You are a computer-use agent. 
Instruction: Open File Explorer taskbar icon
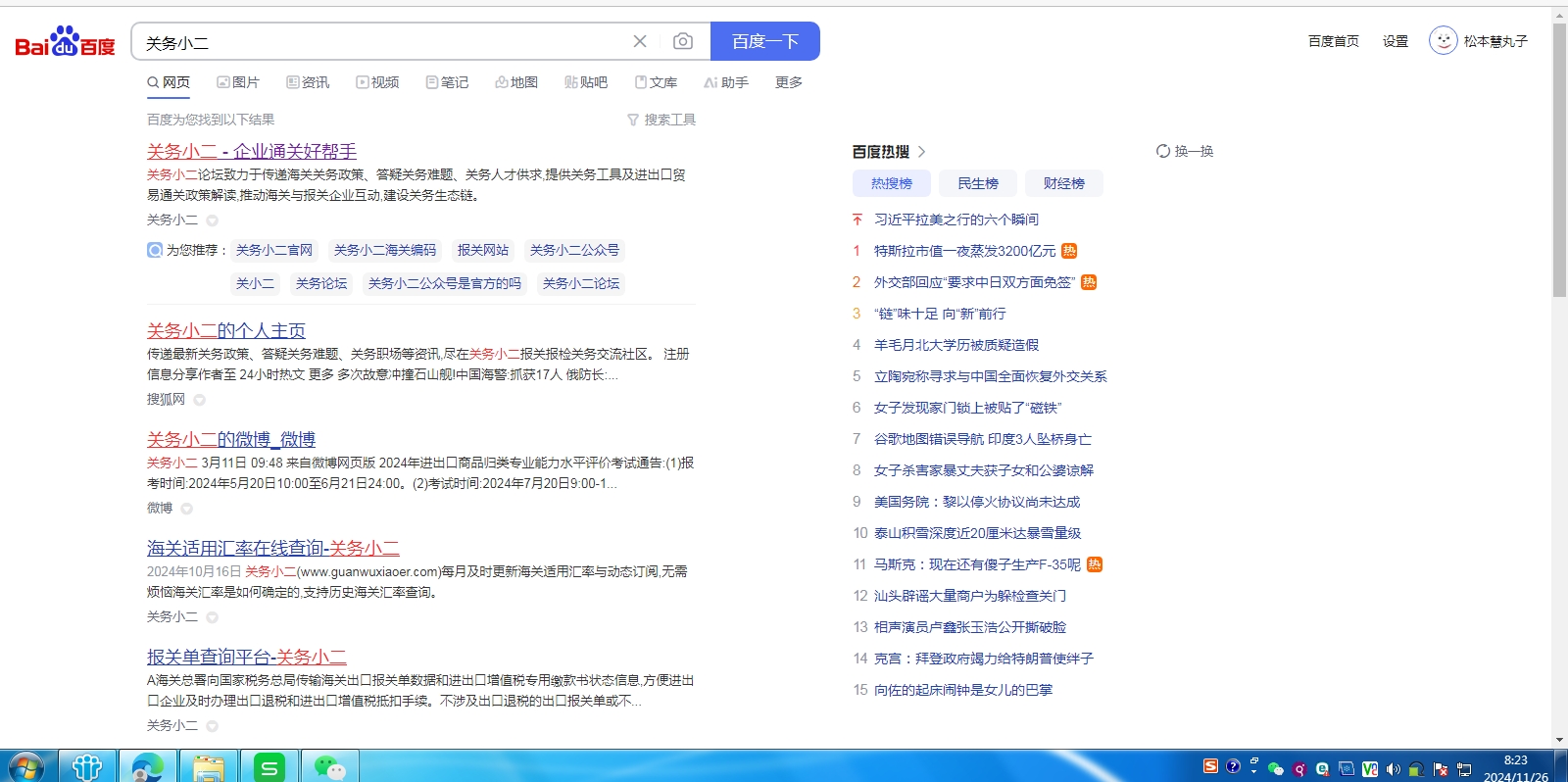[209, 766]
